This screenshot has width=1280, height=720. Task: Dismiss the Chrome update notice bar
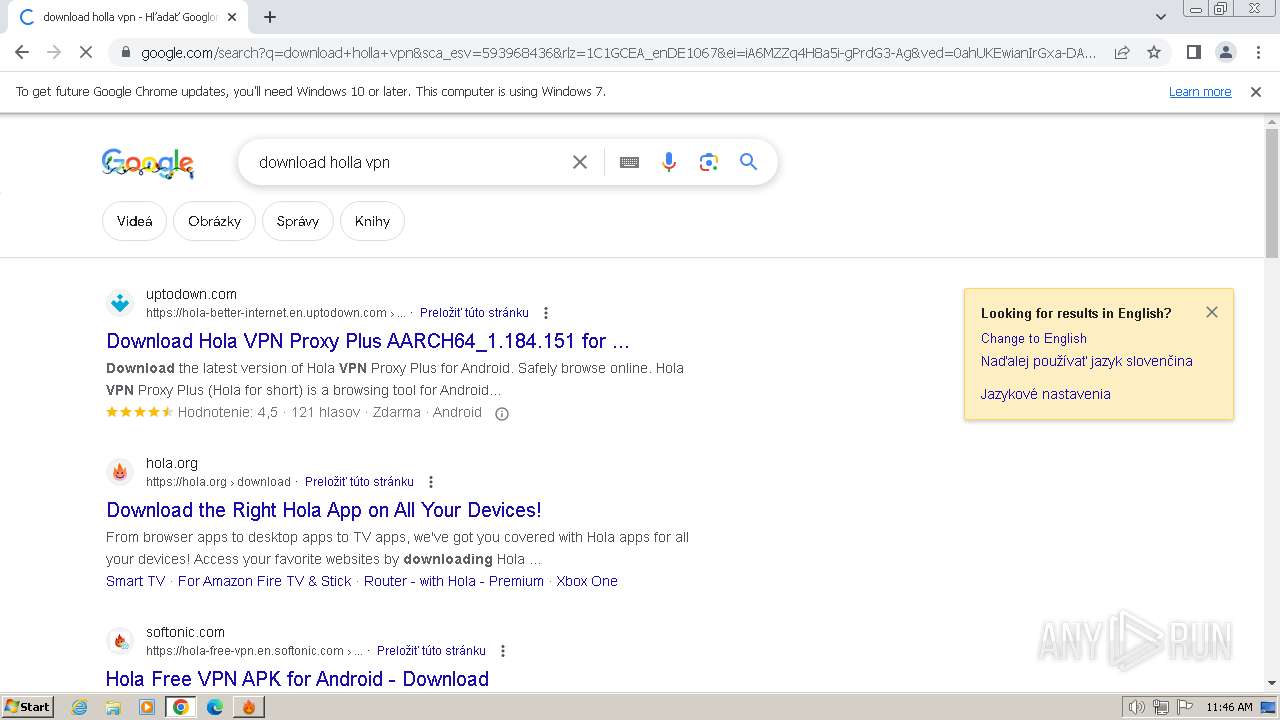click(1256, 91)
